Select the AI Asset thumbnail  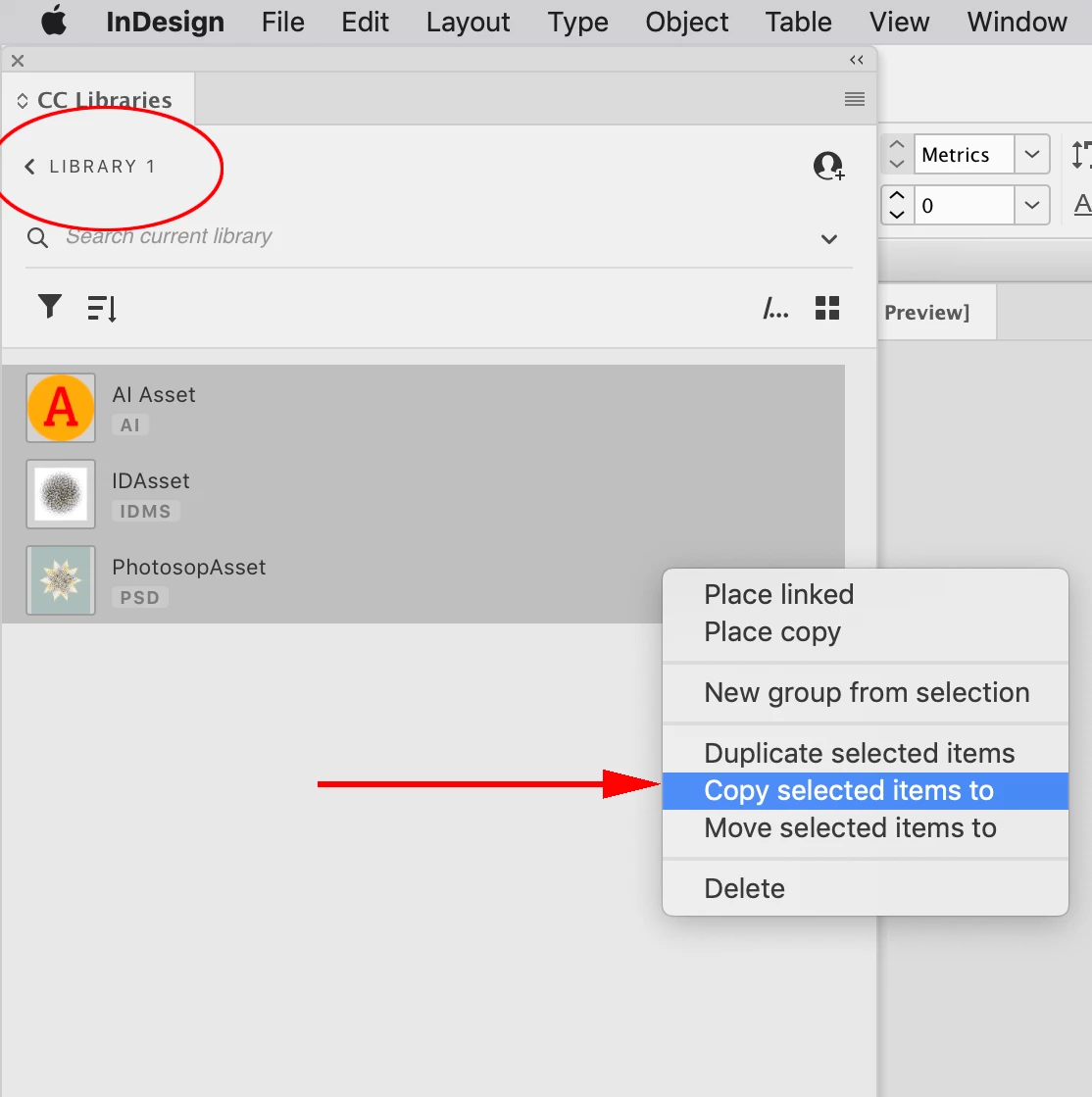pyautogui.click(x=61, y=408)
